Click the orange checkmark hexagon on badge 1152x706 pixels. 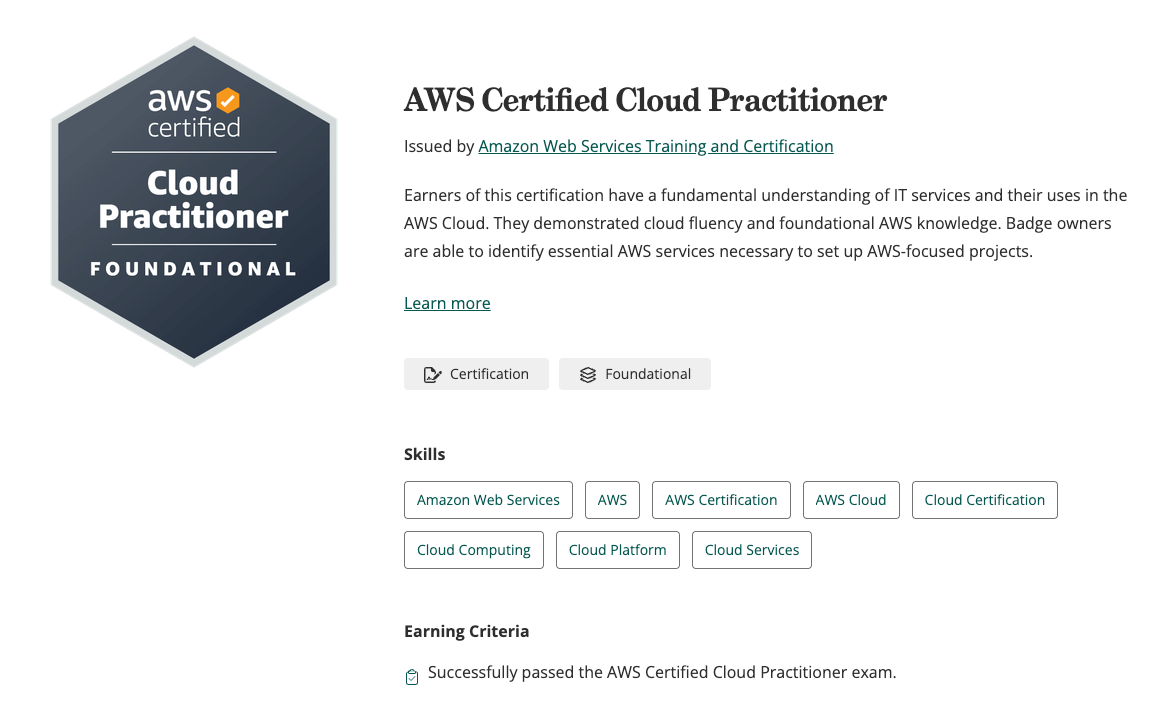(228, 101)
